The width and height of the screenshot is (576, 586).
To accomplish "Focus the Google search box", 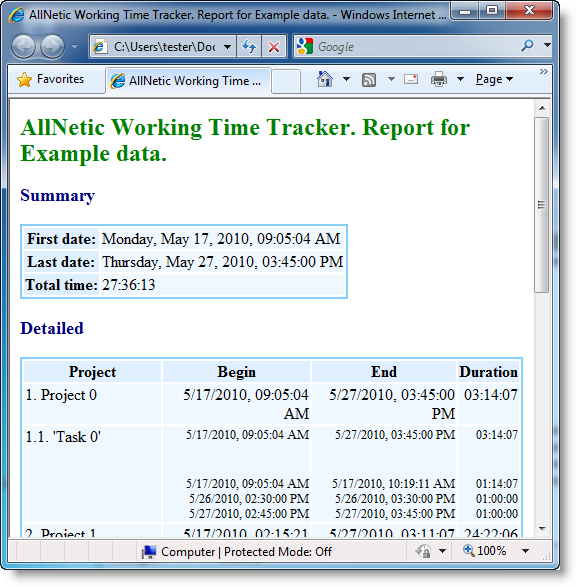I will [415, 47].
